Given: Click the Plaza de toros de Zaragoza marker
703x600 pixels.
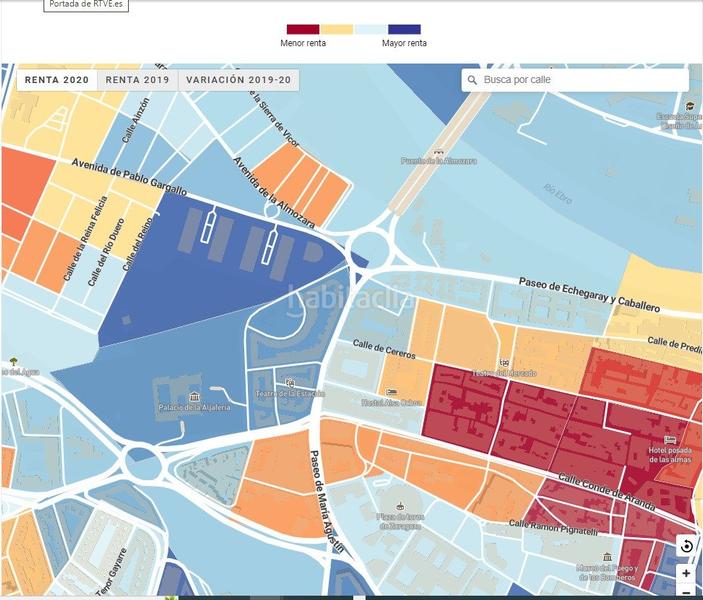Looking at the screenshot, I should pyautogui.click(x=401, y=505).
